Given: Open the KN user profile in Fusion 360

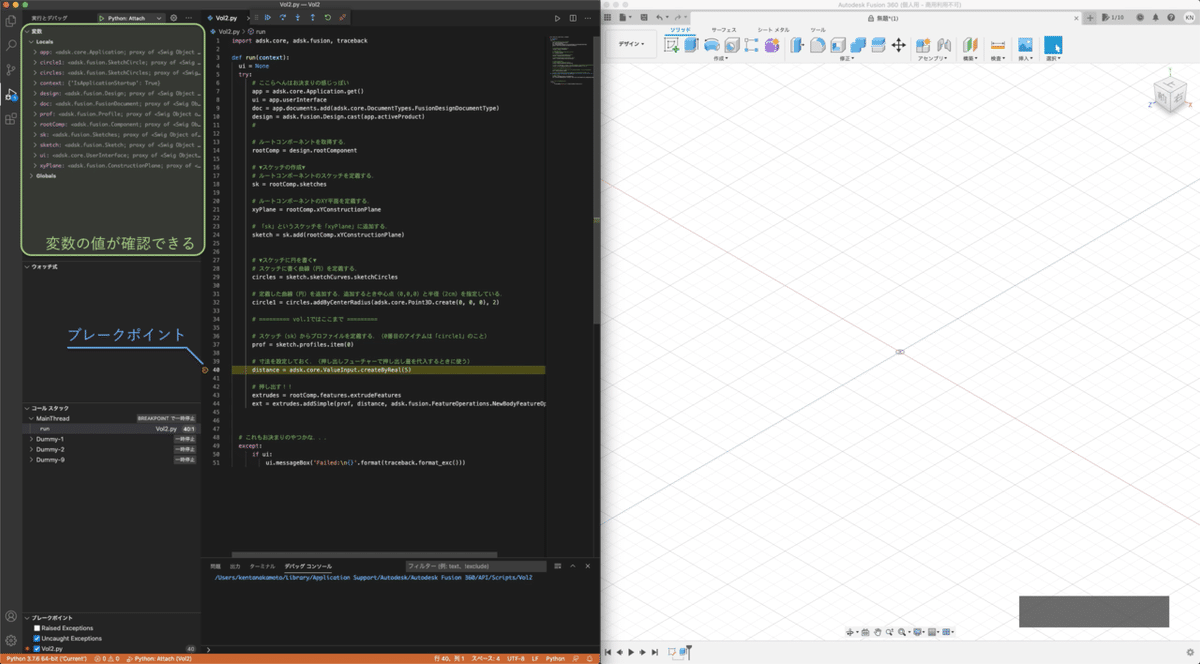Looking at the screenshot, I should click(x=1189, y=17).
